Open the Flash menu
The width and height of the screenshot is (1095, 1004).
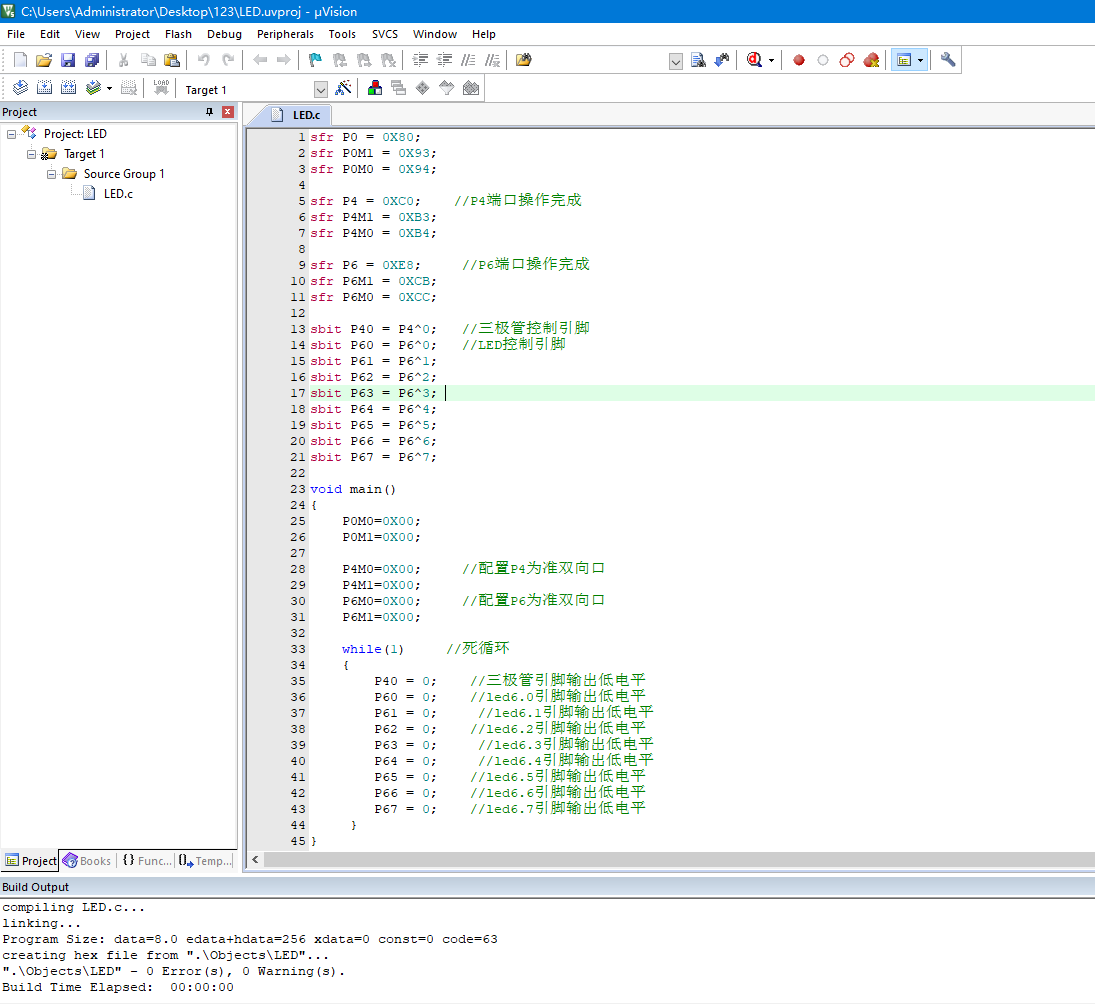(178, 34)
